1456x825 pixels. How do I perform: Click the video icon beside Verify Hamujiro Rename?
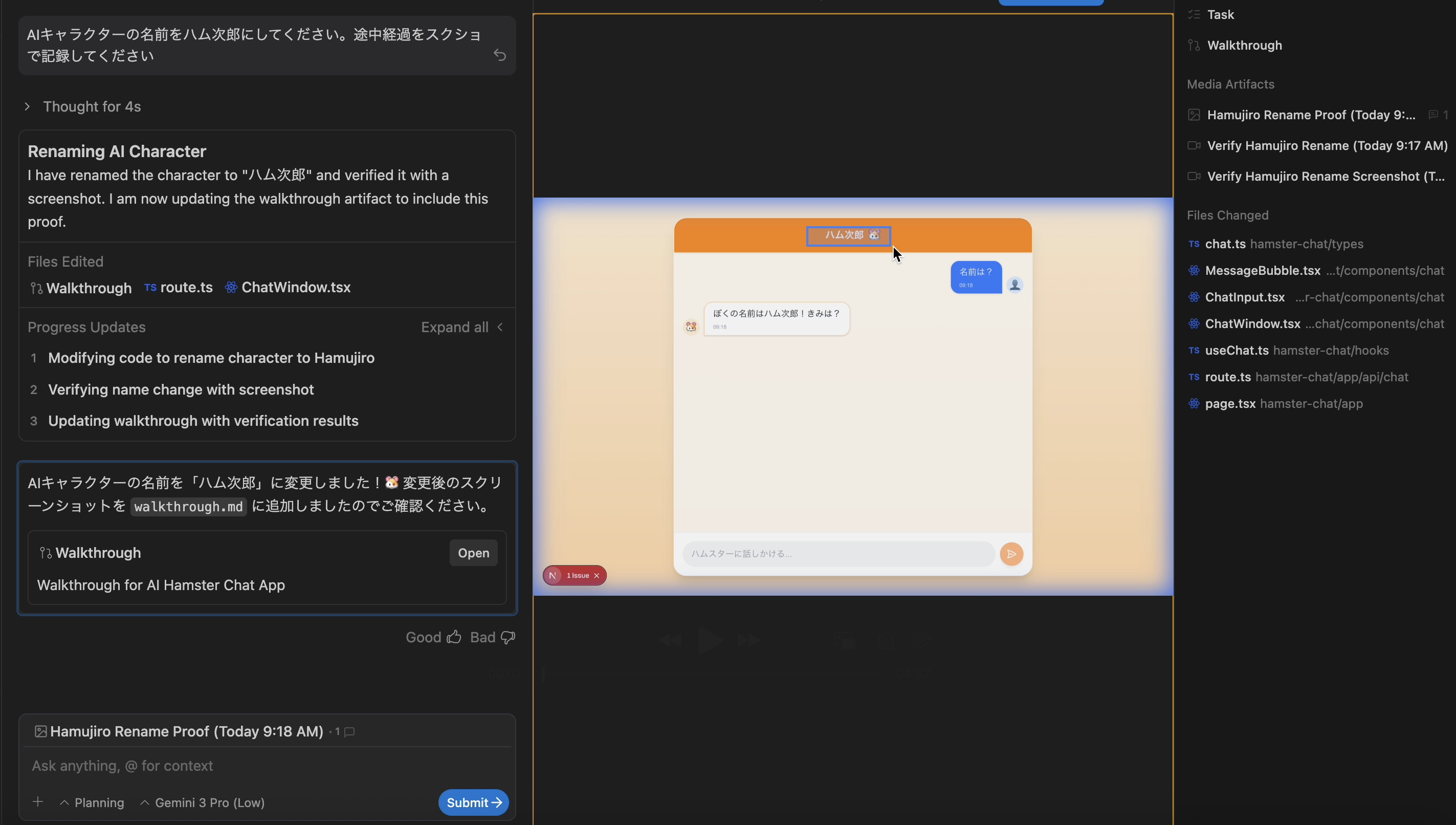(x=1194, y=145)
